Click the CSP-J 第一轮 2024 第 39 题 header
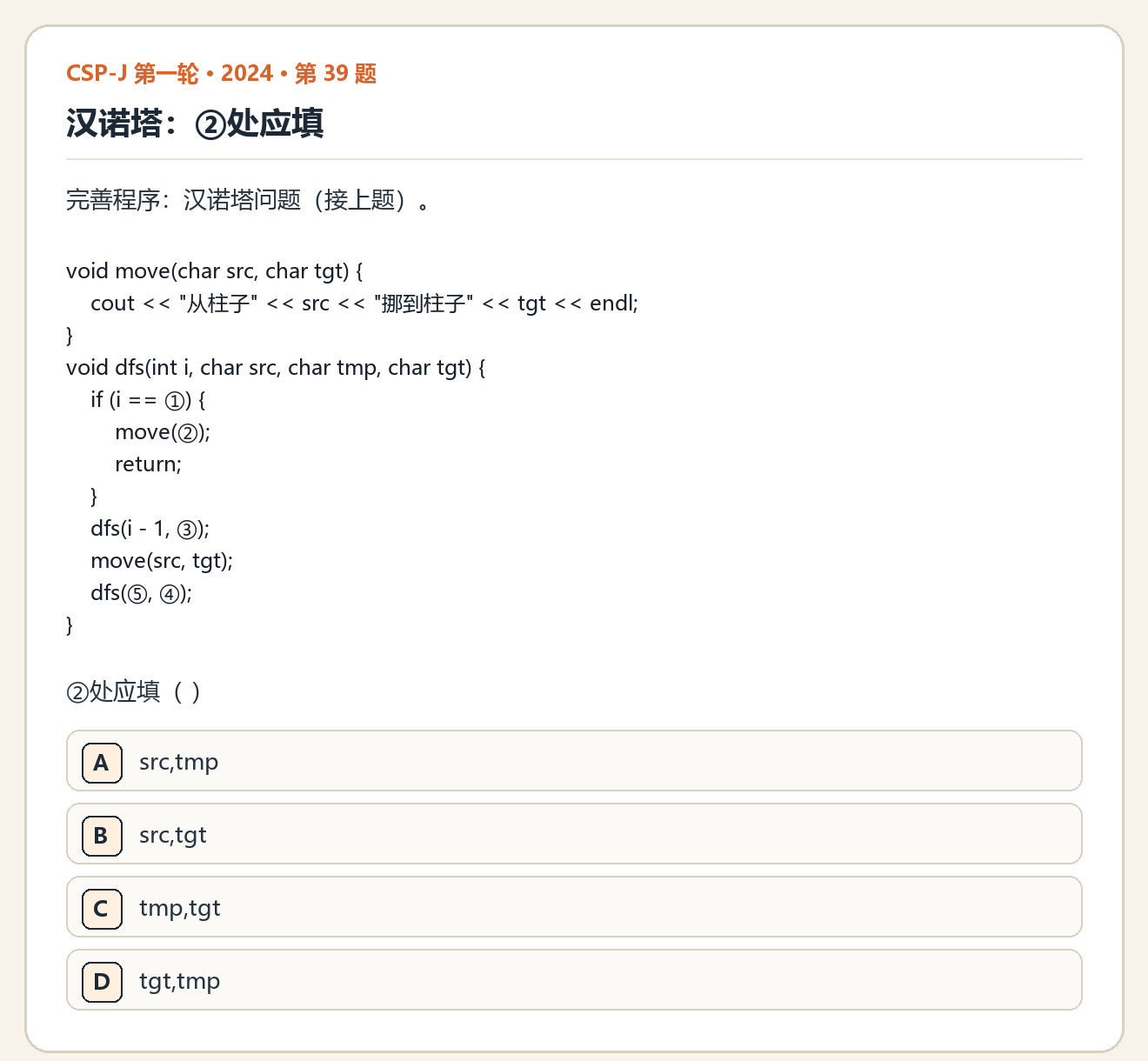The height and width of the screenshot is (1061, 1148). (222, 73)
